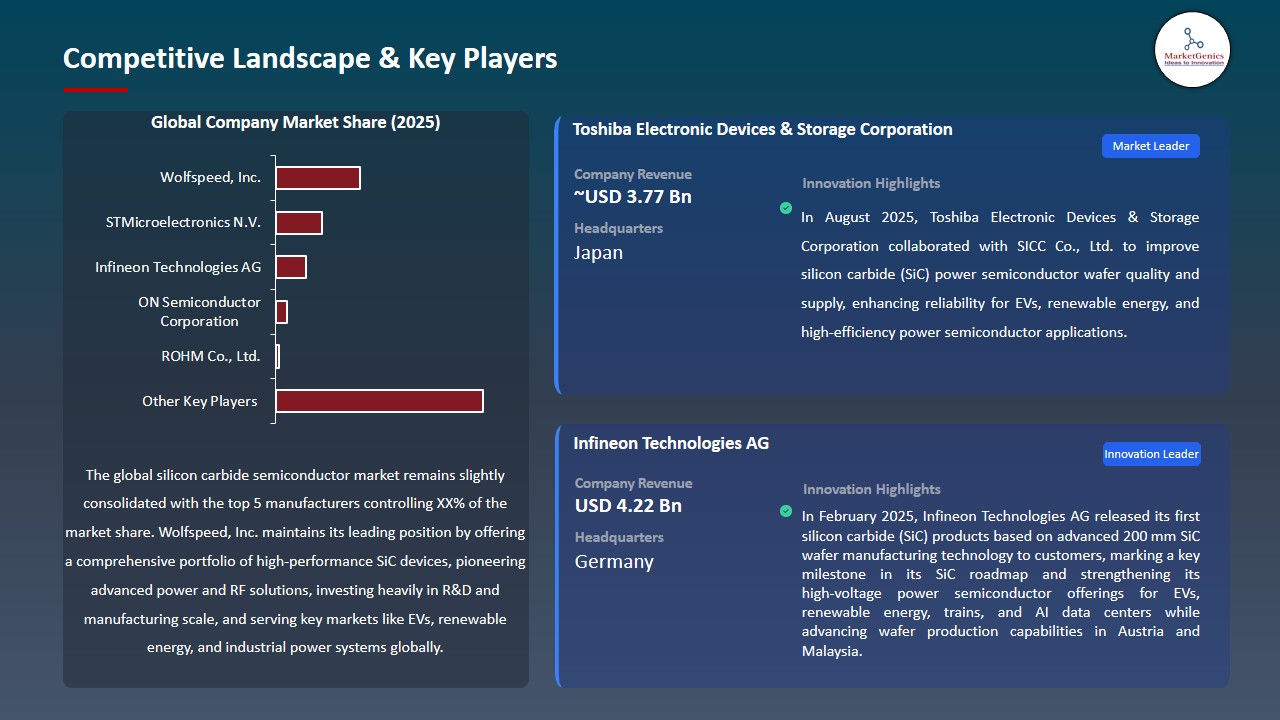
Task: Select the green checkmark in the Infineon highlights
Action: pos(785,510)
